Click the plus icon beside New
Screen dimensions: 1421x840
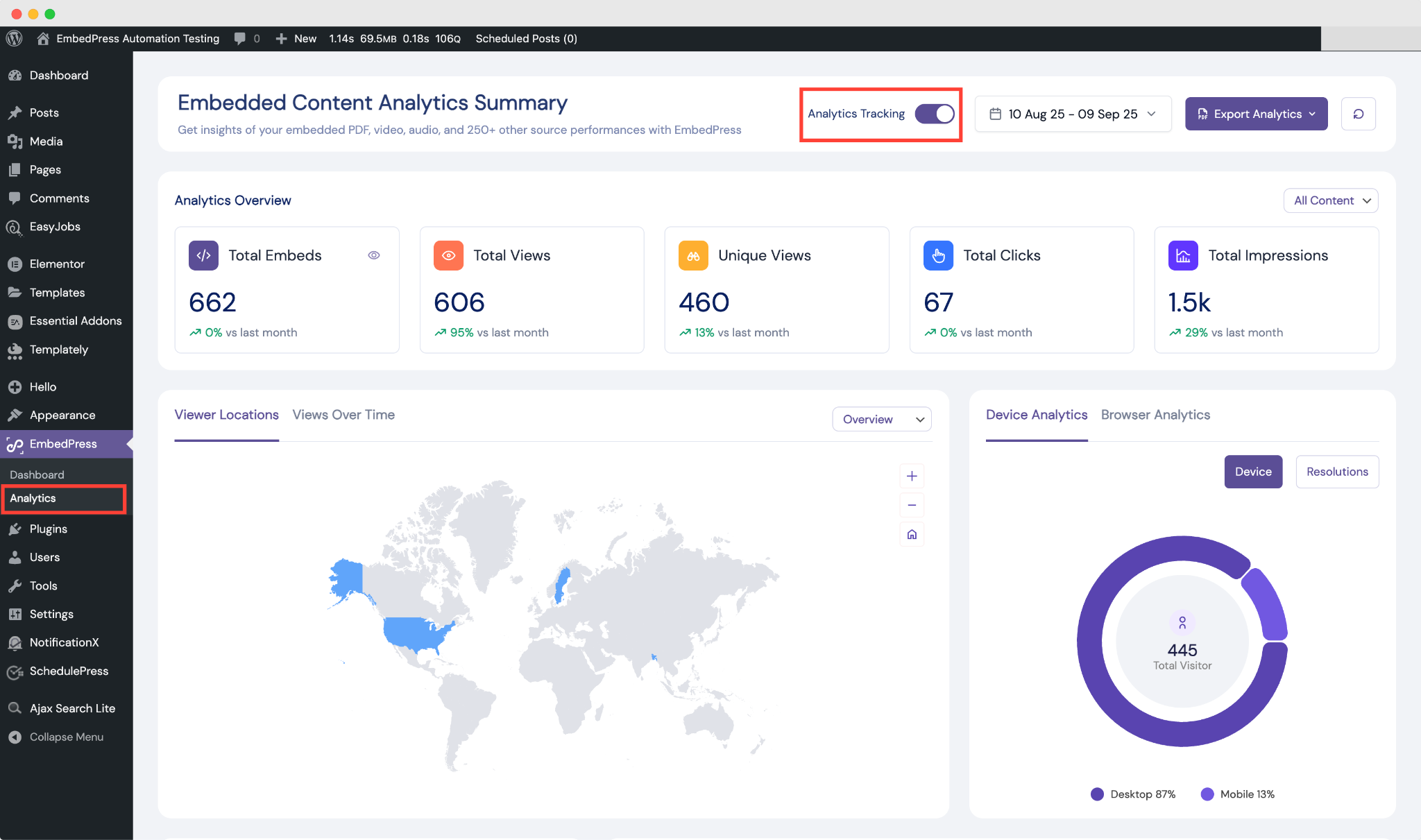point(281,38)
